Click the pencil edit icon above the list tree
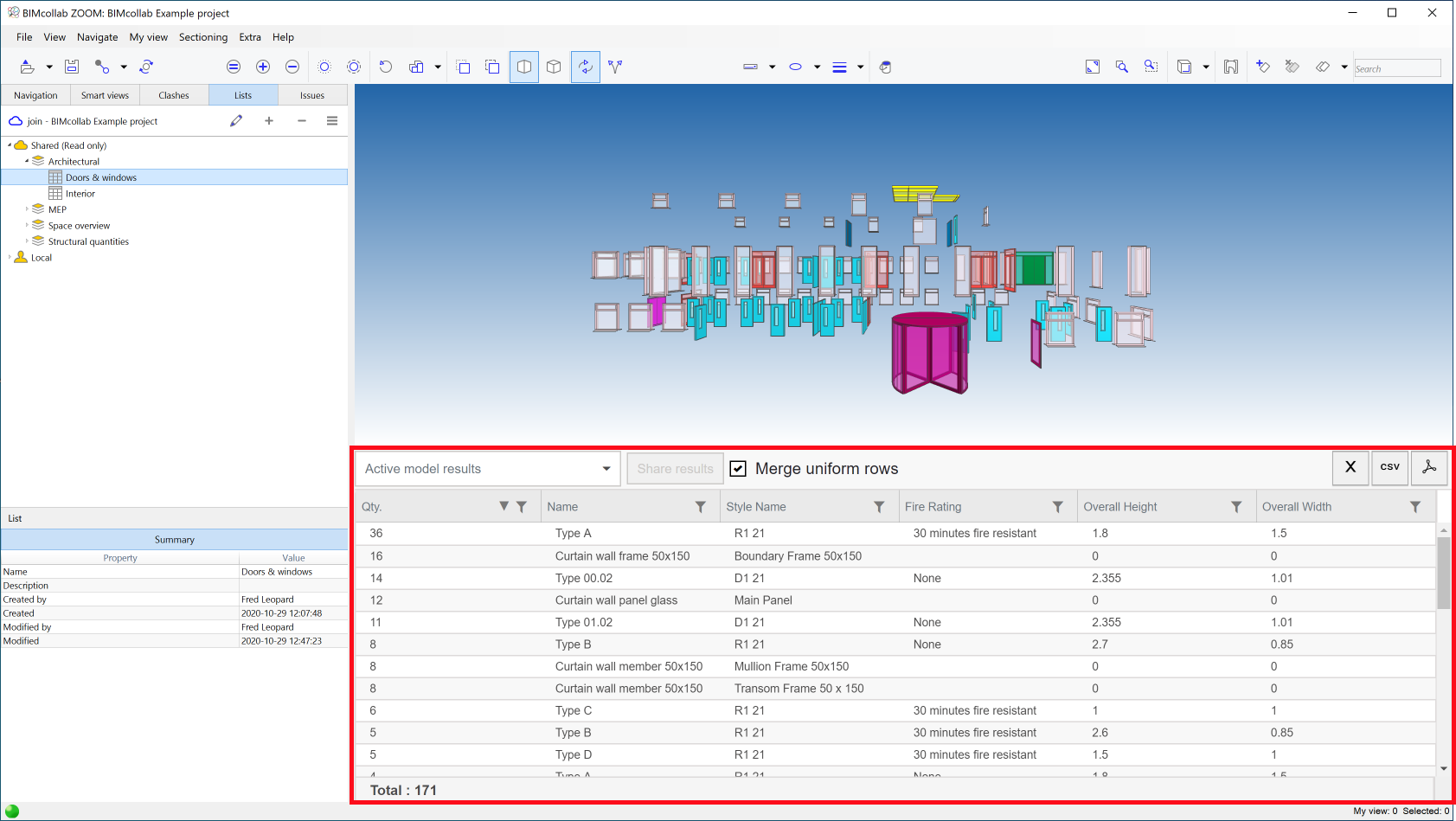 (236, 121)
